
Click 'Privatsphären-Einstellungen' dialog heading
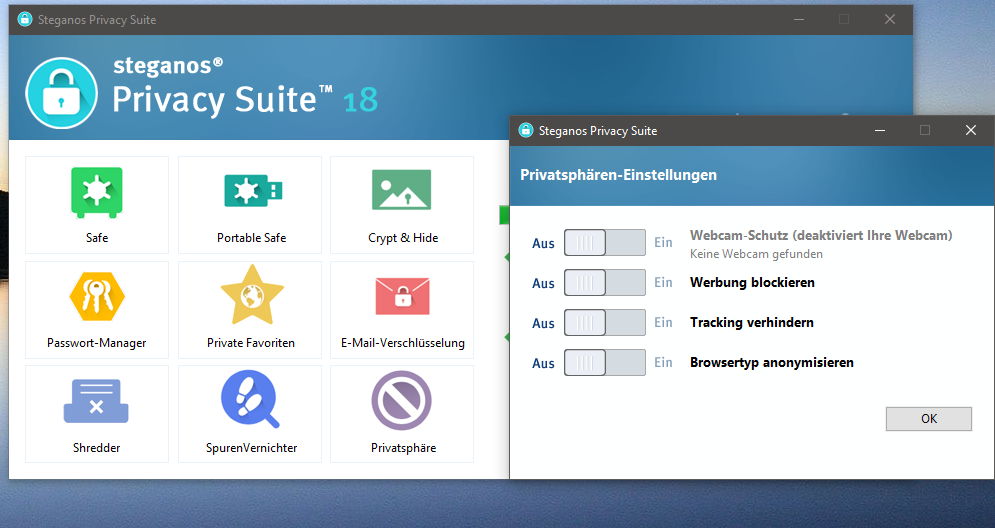click(619, 175)
